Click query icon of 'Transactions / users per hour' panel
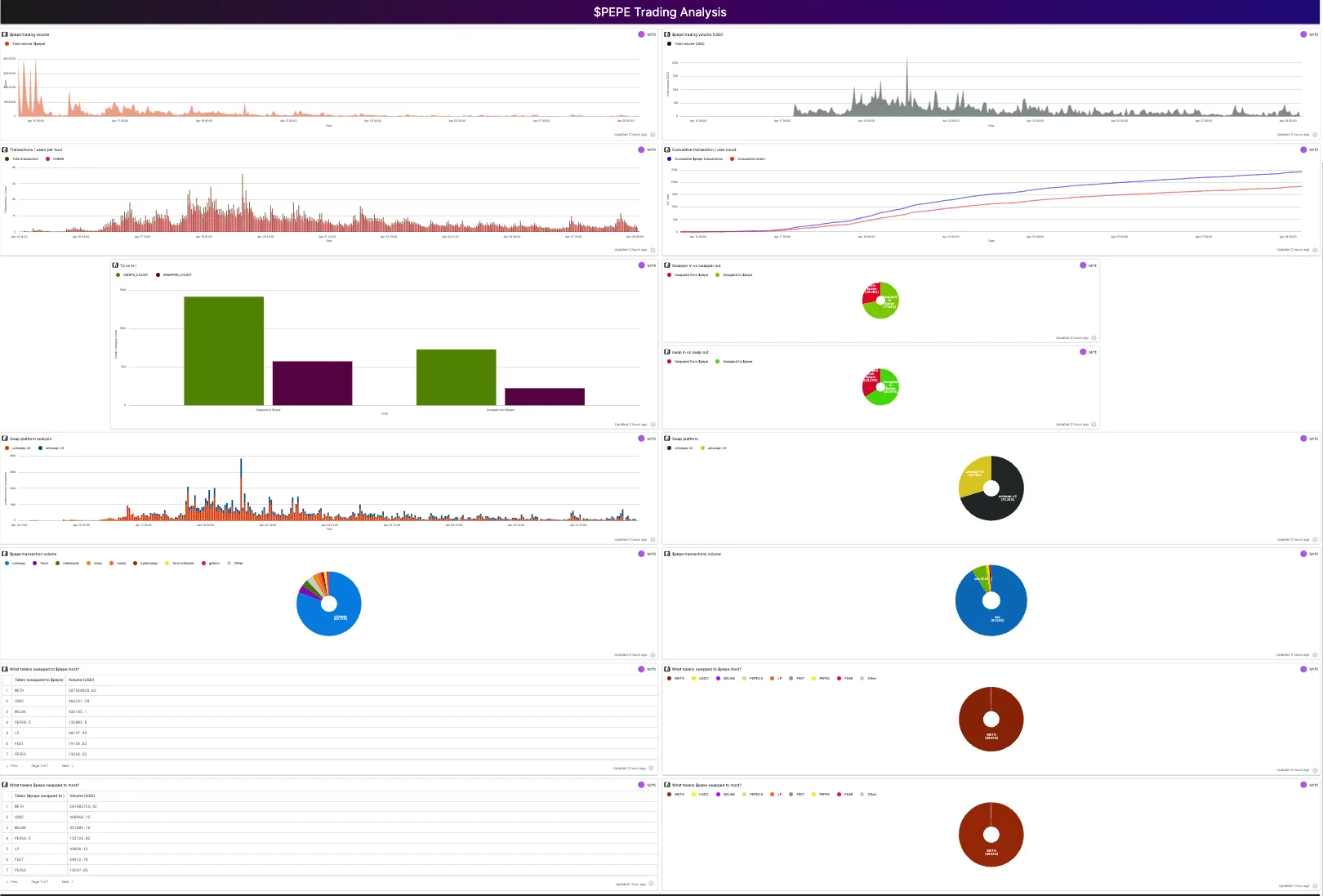The image size is (1323, 896). (x=5, y=149)
